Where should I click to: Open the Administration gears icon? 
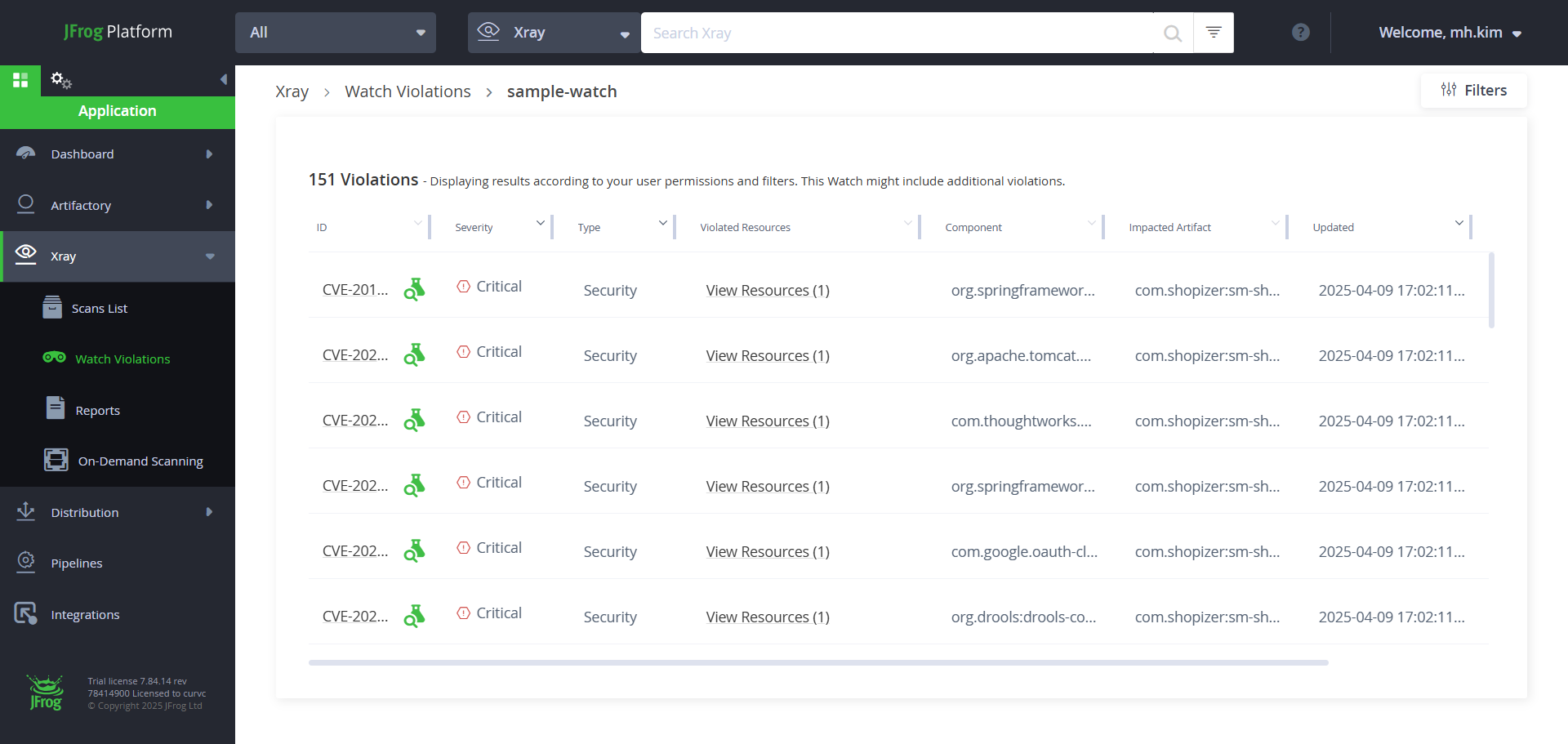click(x=61, y=80)
